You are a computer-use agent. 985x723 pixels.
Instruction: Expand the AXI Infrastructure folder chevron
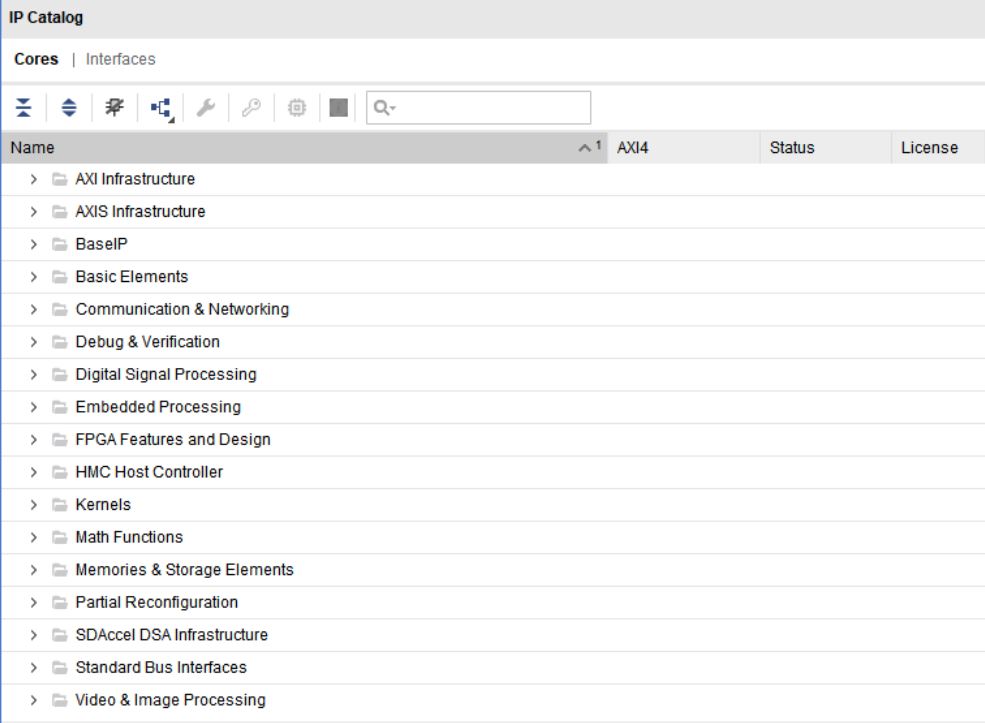pos(33,179)
